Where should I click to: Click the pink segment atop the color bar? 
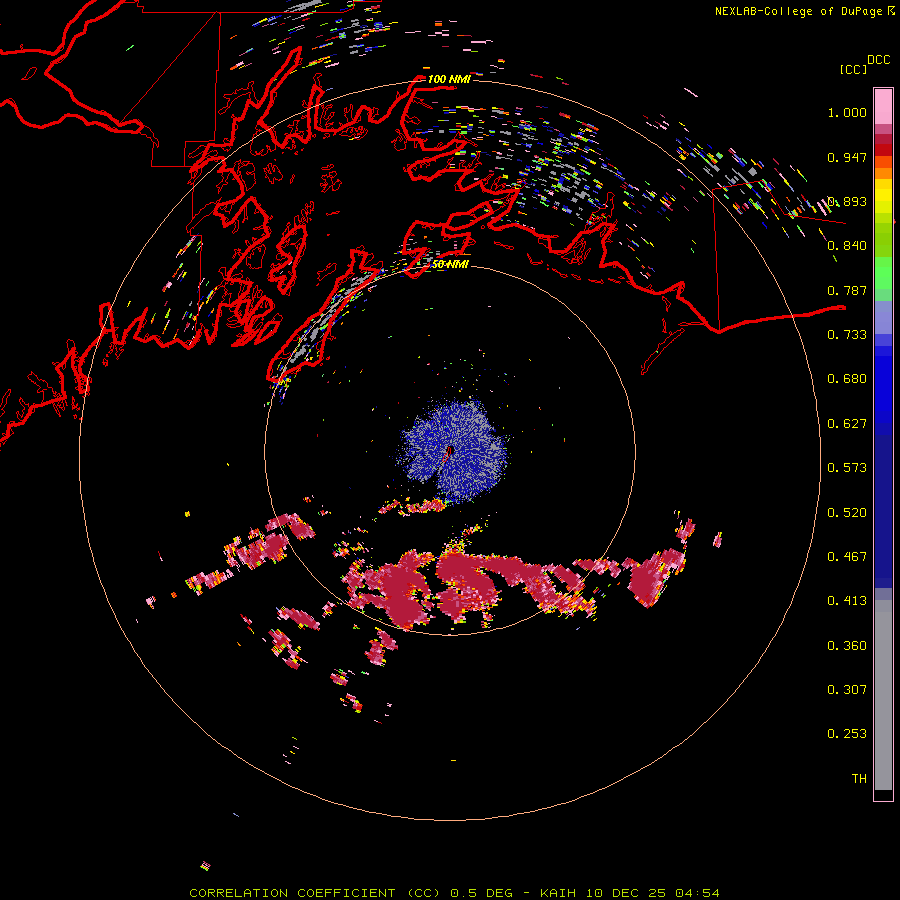[x=883, y=106]
